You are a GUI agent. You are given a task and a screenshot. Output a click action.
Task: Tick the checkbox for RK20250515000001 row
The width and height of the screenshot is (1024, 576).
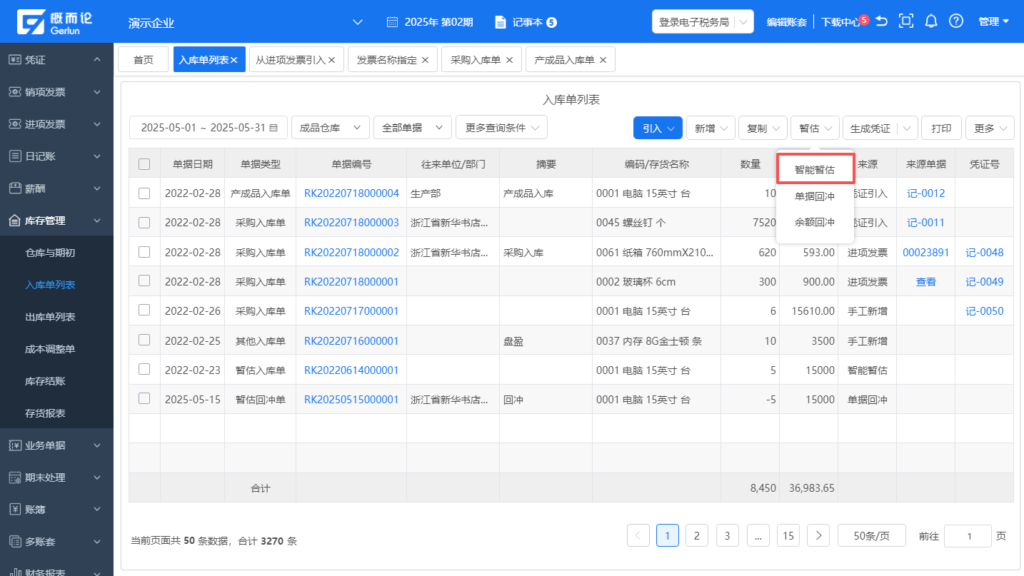pos(144,399)
